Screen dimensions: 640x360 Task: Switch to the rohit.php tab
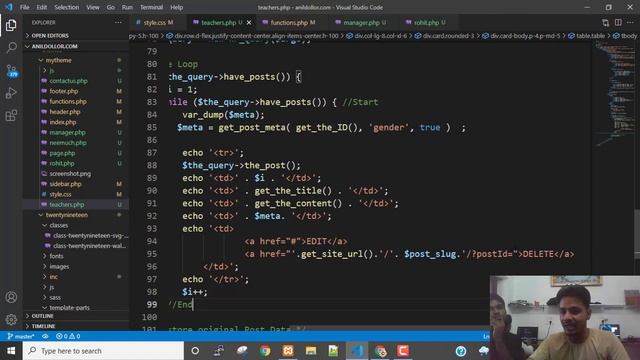point(429,23)
